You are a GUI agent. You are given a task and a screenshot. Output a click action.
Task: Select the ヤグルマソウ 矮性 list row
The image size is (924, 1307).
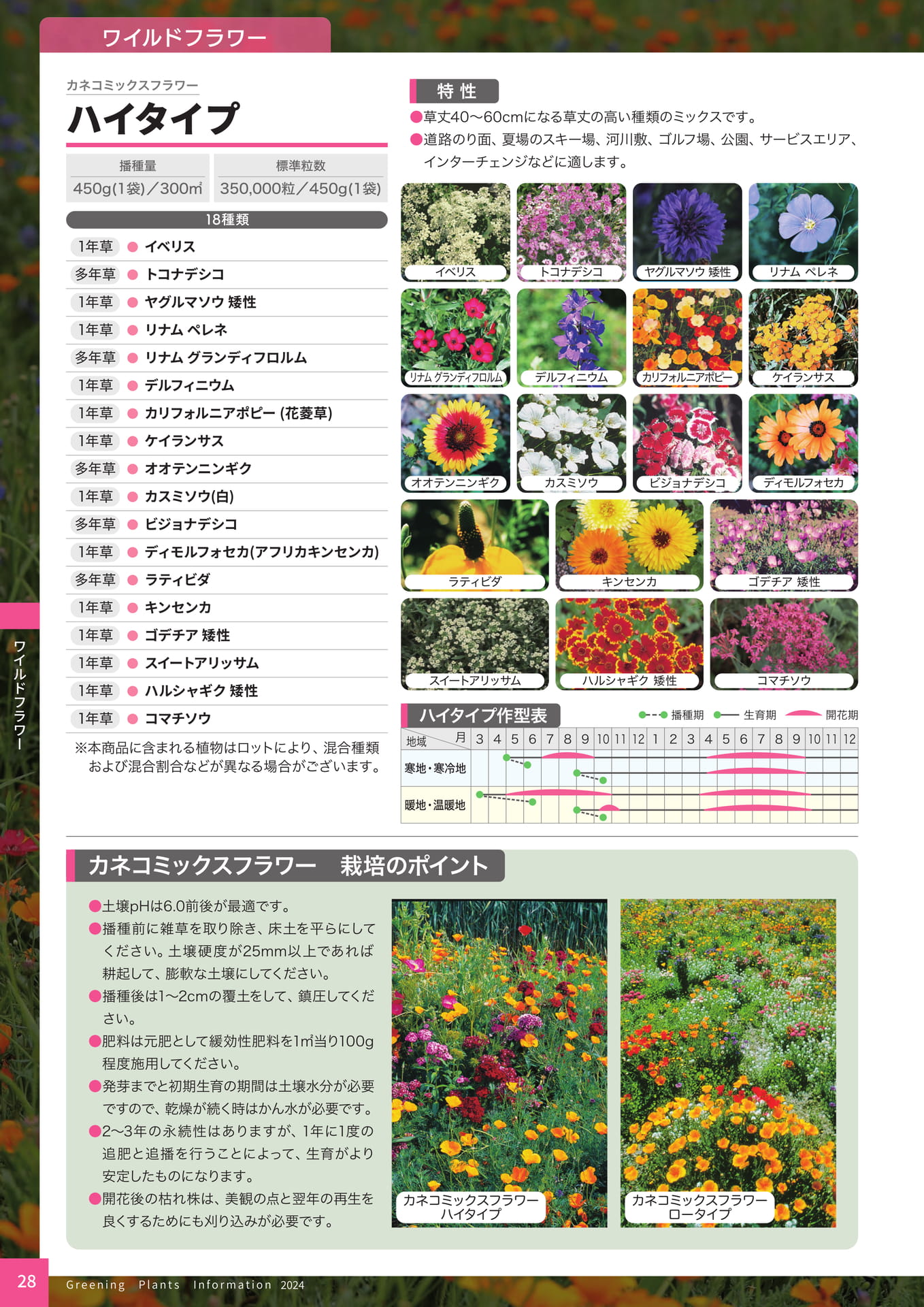[227, 302]
